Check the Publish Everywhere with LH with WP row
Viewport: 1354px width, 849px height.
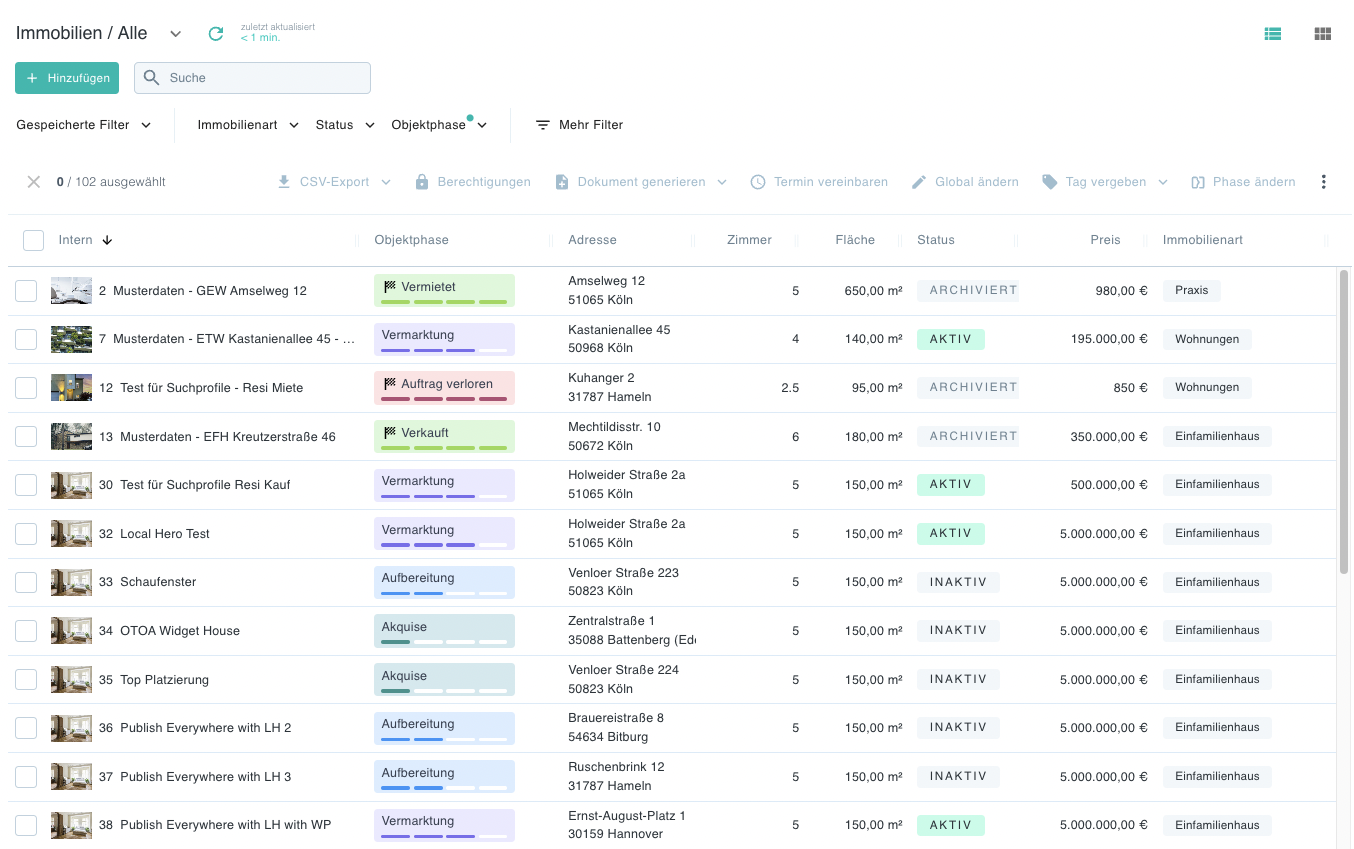click(x=26, y=825)
